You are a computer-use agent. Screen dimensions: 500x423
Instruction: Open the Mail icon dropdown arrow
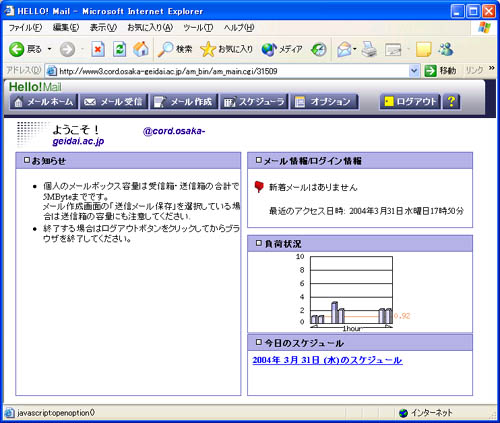click(x=355, y=49)
